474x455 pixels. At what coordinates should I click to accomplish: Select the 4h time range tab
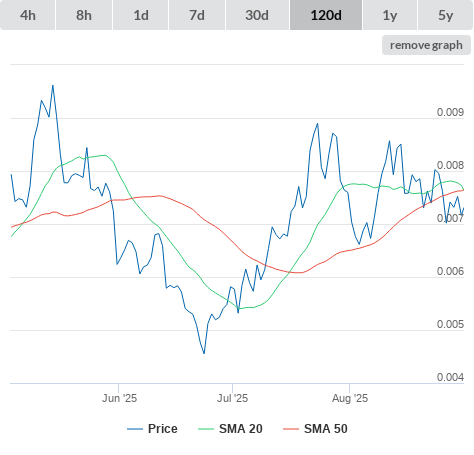tap(28, 15)
